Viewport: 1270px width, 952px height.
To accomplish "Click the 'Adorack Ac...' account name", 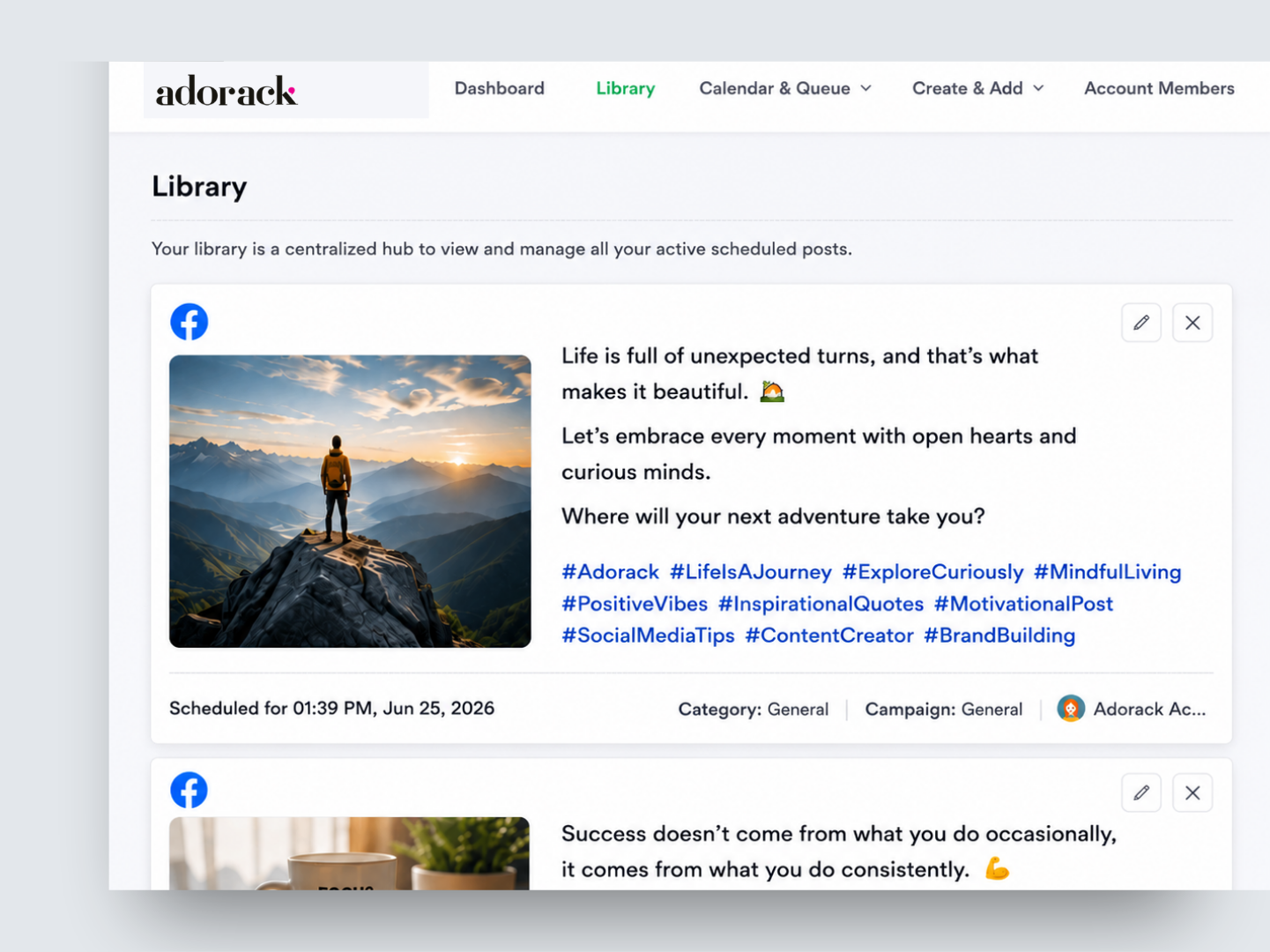I will click(1149, 710).
